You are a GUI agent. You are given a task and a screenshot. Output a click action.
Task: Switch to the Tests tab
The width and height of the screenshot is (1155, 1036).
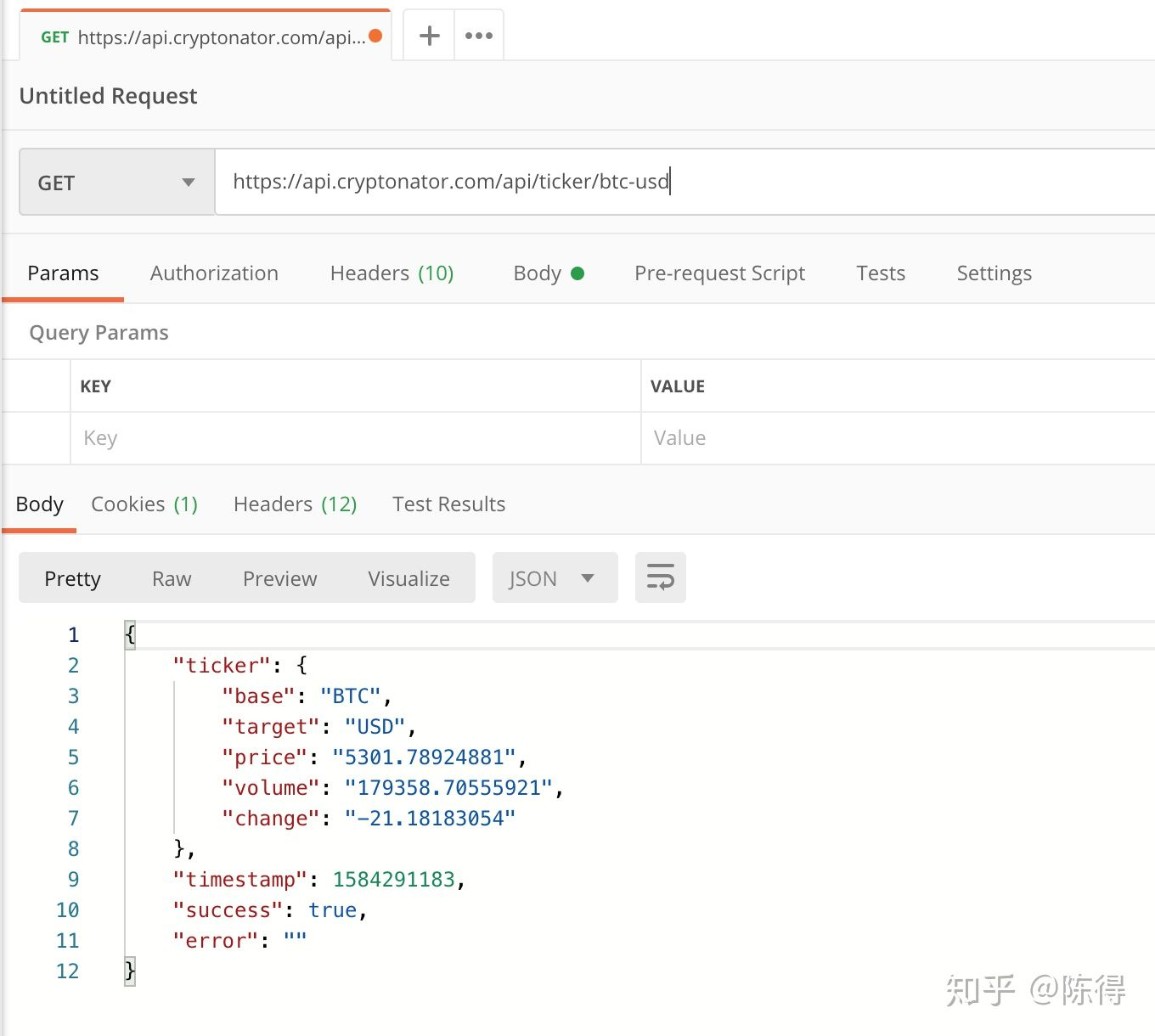(x=881, y=273)
